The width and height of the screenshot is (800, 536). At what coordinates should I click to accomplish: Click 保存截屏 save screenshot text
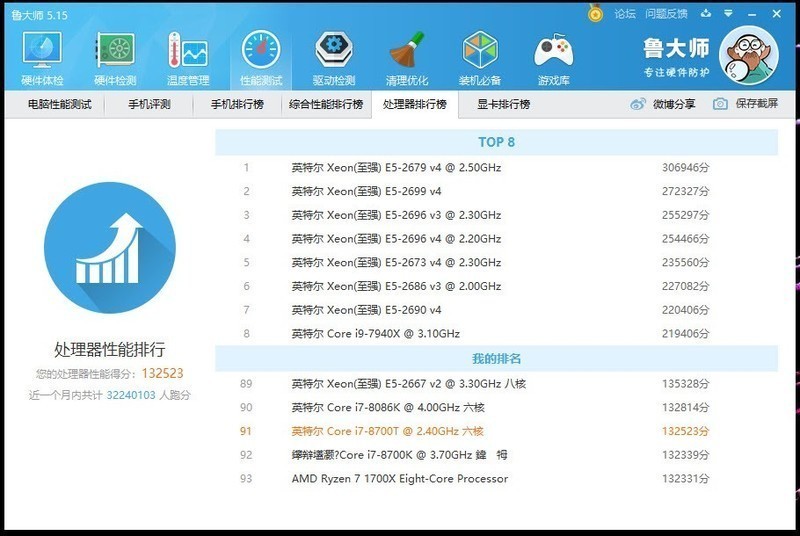point(757,104)
